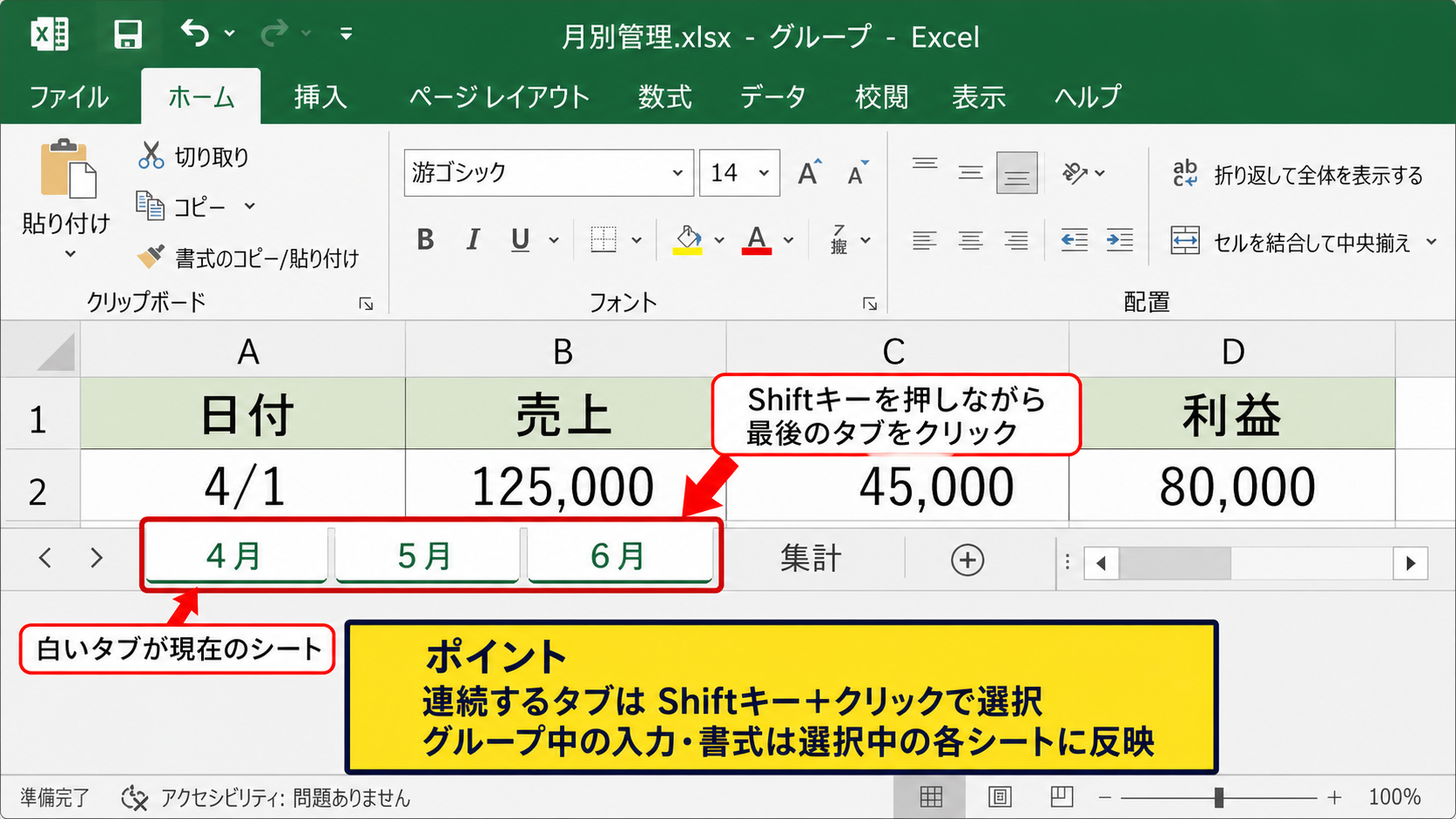Click sheet tab scroll right arrow

point(97,557)
